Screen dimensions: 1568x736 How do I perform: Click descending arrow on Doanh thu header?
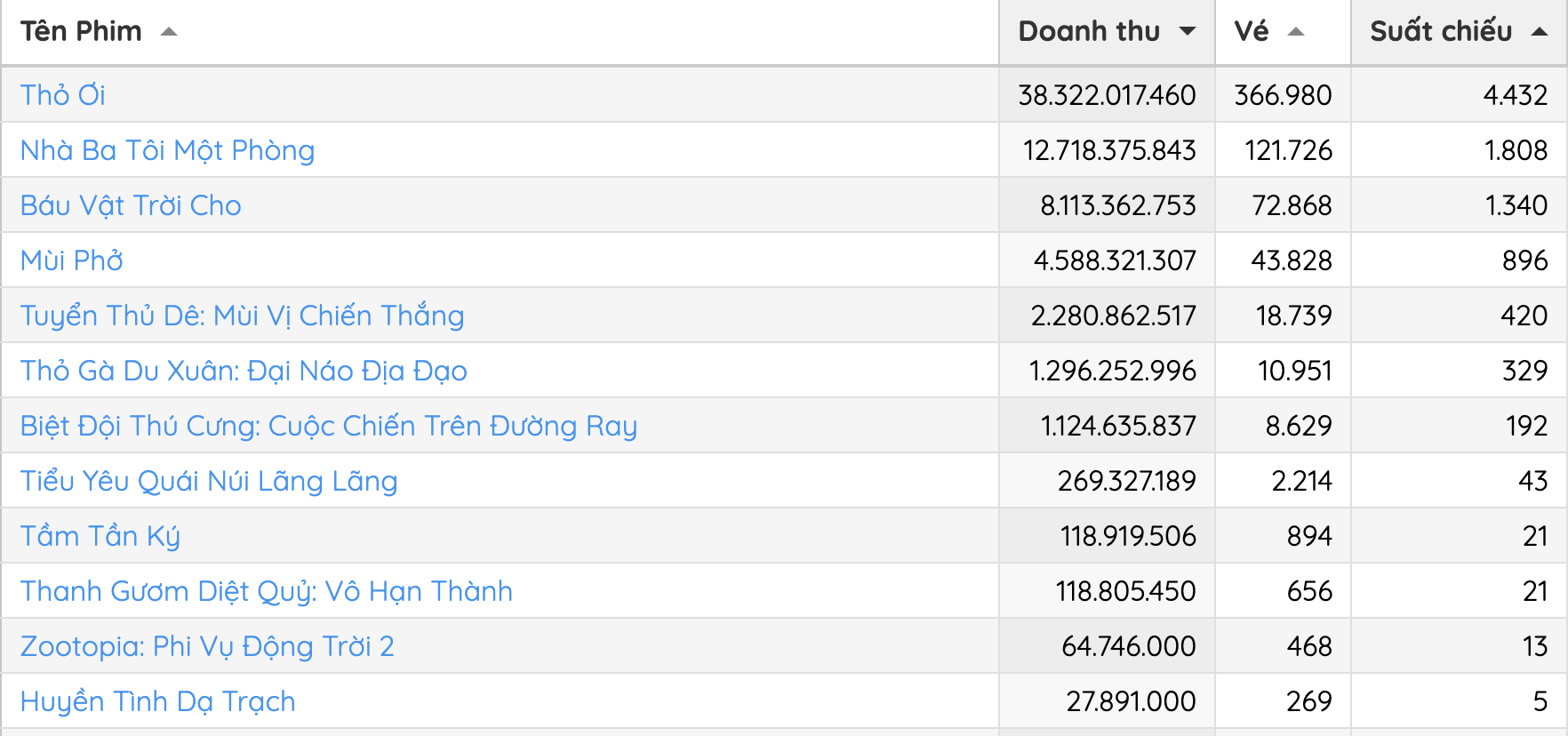tap(1188, 32)
